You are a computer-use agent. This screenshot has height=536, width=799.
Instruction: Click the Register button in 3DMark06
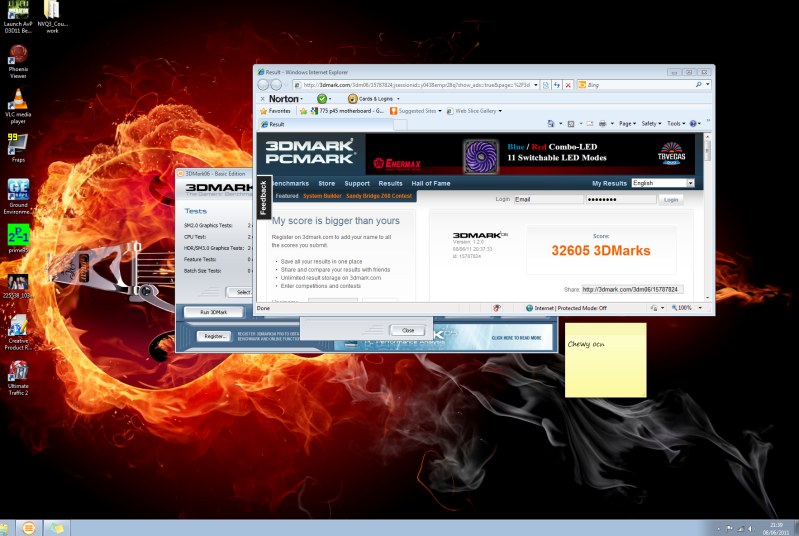pos(215,336)
